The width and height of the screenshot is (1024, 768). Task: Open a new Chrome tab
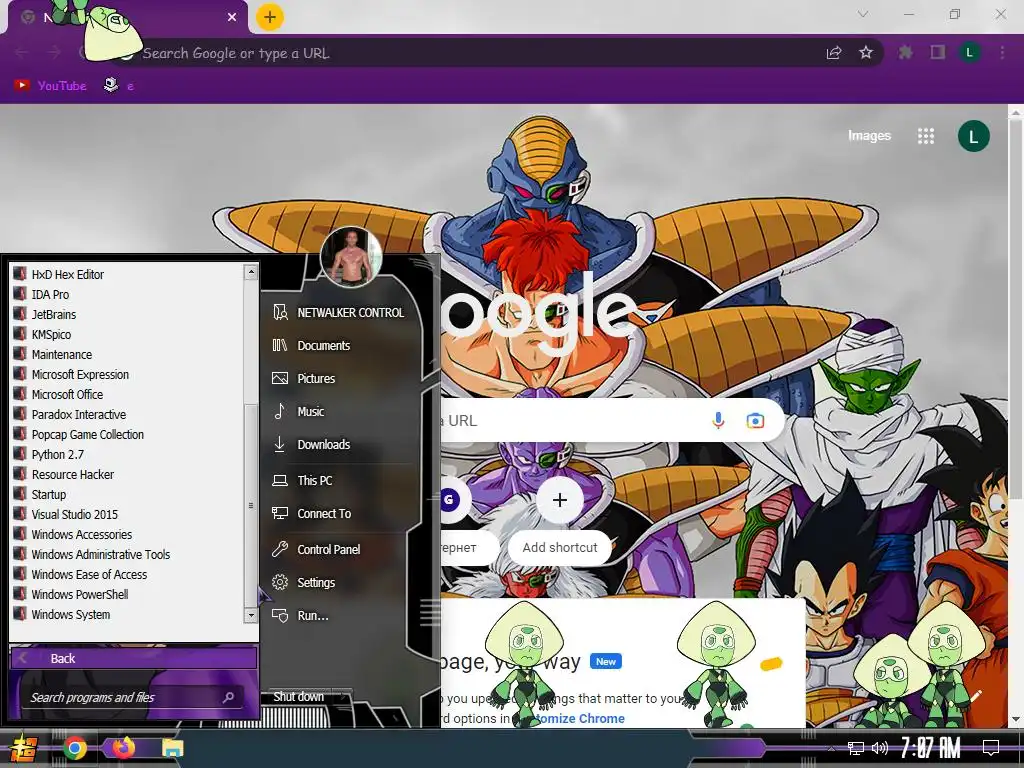[270, 17]
